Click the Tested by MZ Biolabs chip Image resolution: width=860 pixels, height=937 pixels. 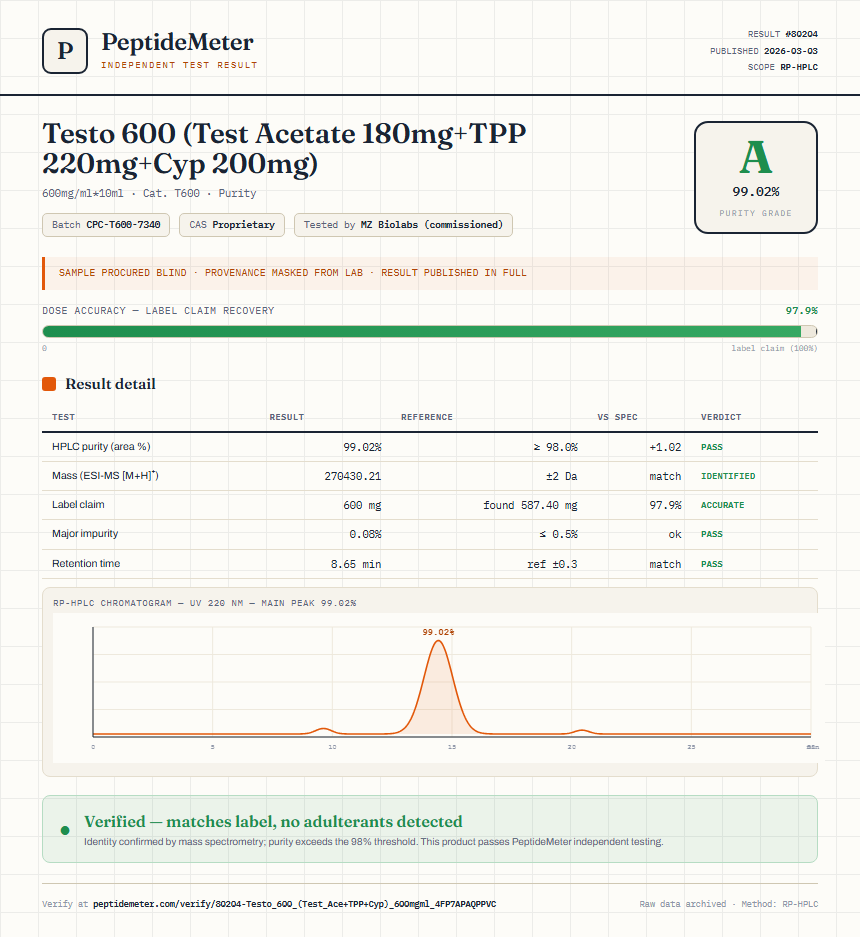(403, 225)
